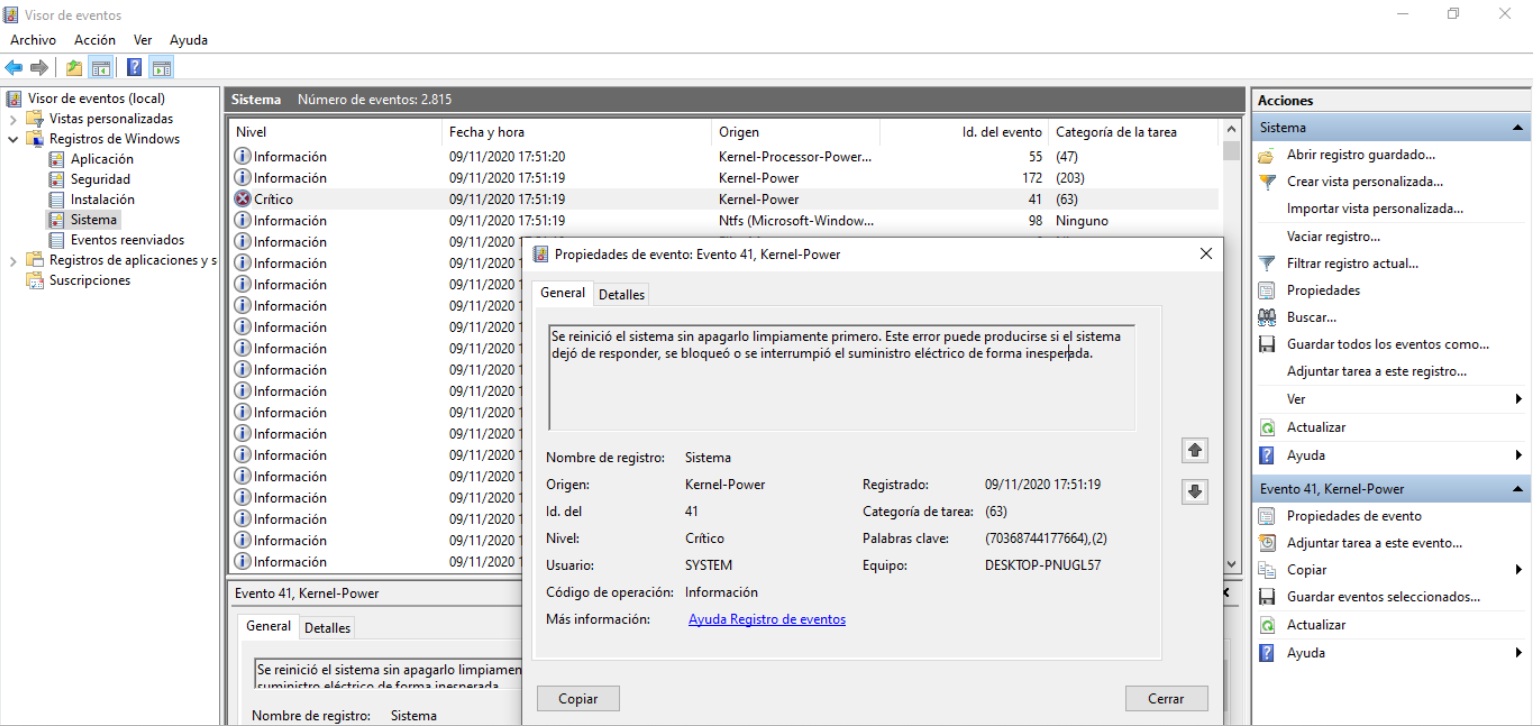The width and height of the screenshot is (1540, 726).
Task: Click the Guardar todos los eventos disk icon
Action: [1267, 345]
